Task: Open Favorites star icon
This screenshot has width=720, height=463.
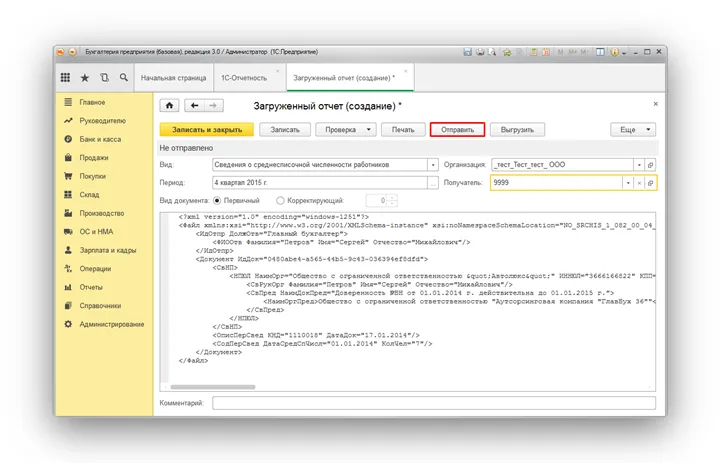Action: coord(84,77)
